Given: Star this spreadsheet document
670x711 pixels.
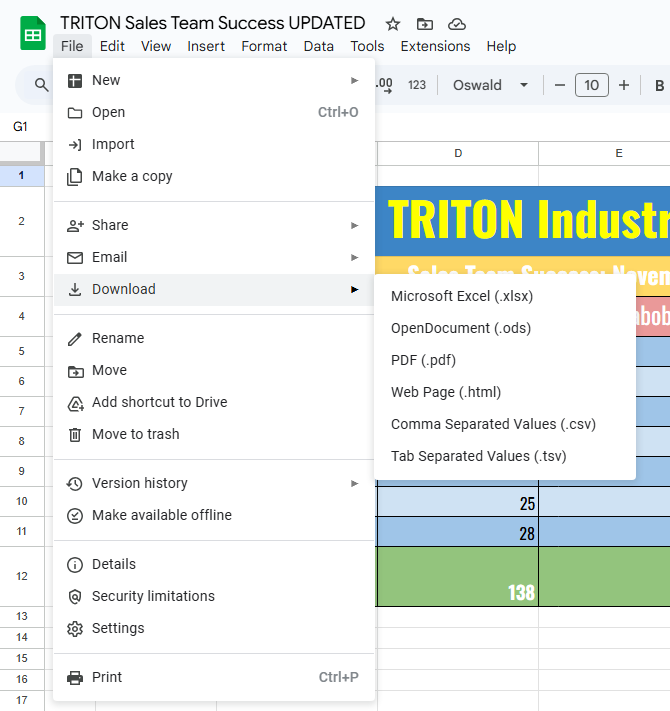Looking at the screenshot, I should (393, 23).
